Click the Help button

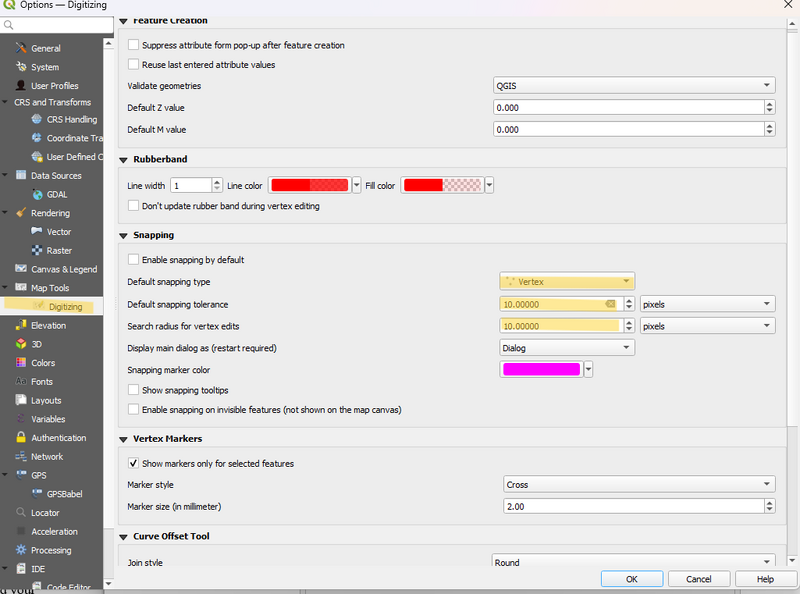(765, 579)
